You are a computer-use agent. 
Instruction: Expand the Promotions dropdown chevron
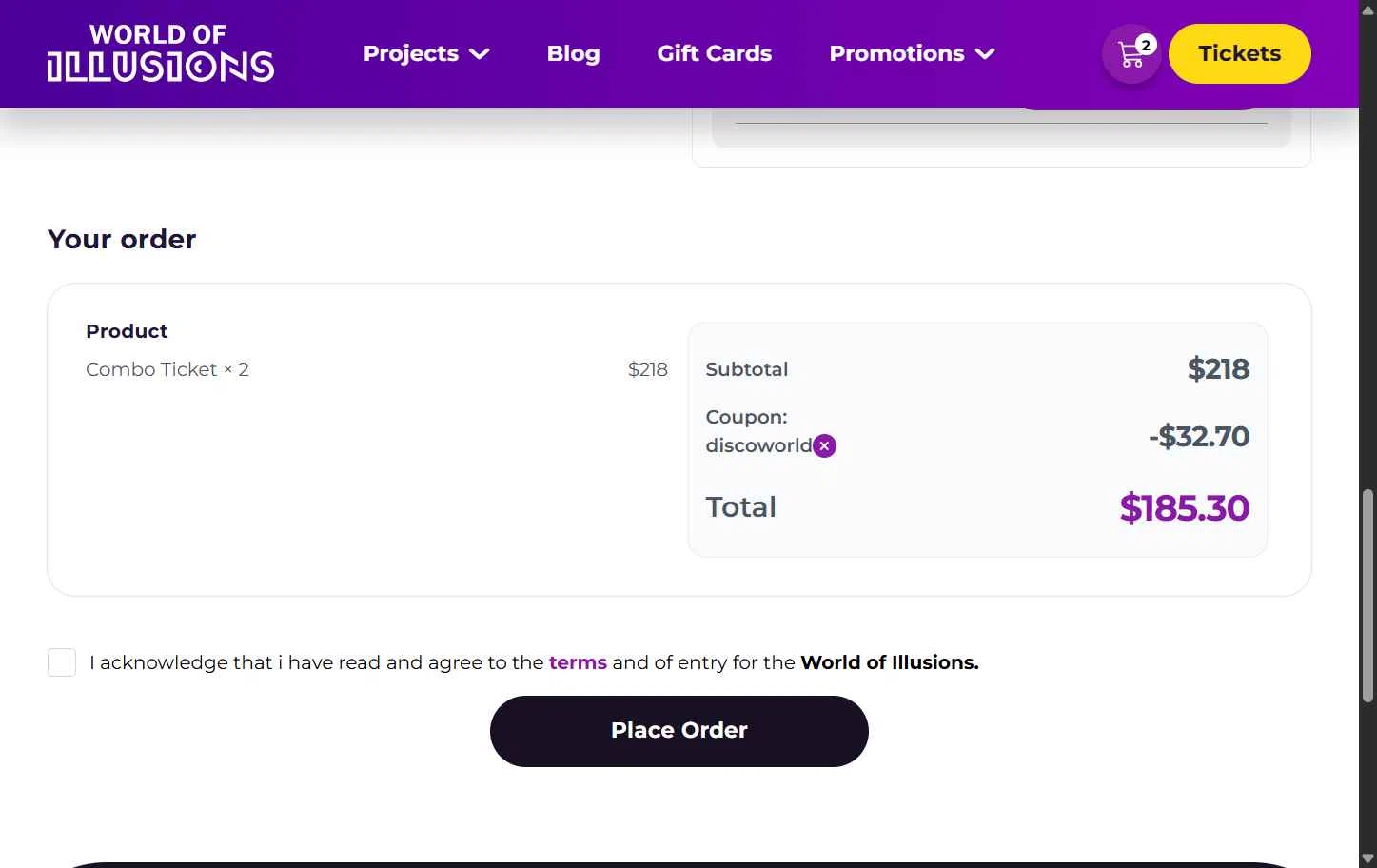click(x=985, y=54)
